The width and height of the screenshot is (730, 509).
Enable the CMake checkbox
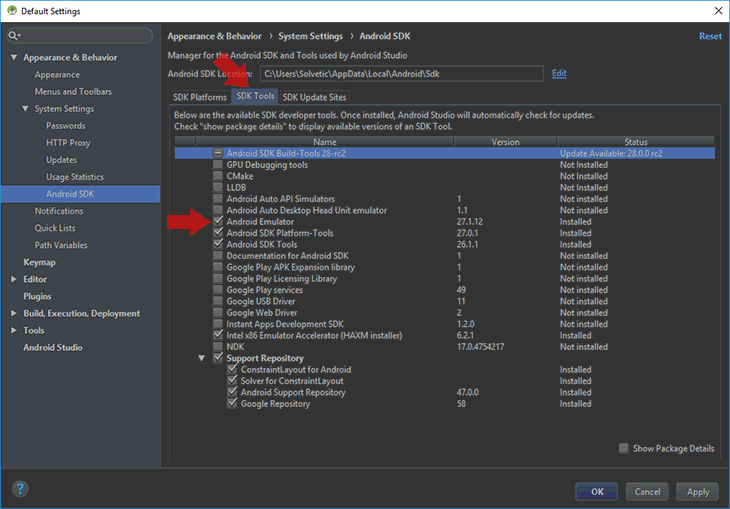pos(218,176)
